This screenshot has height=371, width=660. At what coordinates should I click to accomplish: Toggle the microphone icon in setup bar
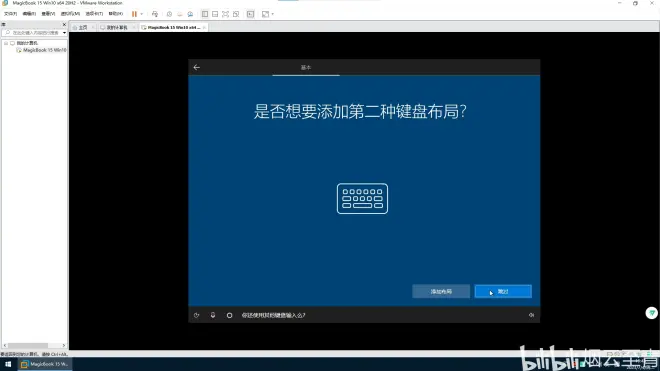pos(213,315)
